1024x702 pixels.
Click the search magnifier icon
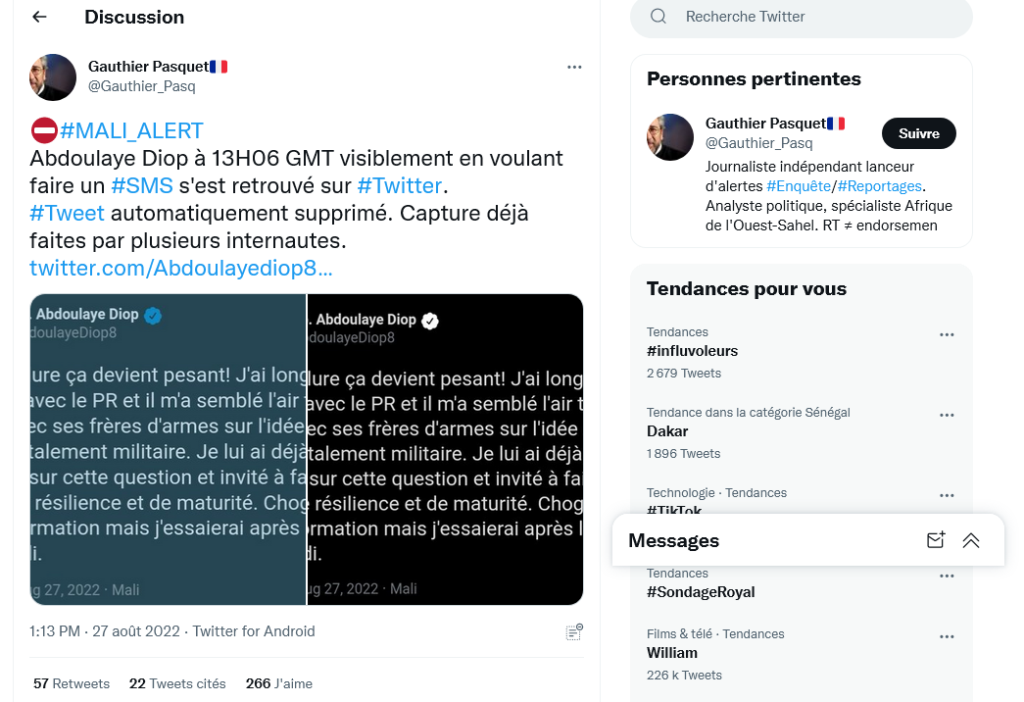pyautogui.click(x=658, y=16)
